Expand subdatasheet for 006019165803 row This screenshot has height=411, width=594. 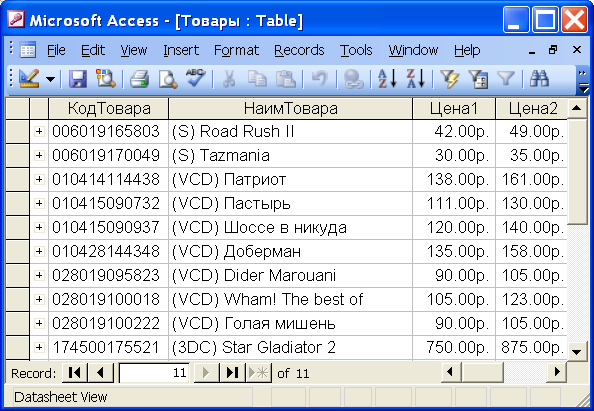click(39, 131)
